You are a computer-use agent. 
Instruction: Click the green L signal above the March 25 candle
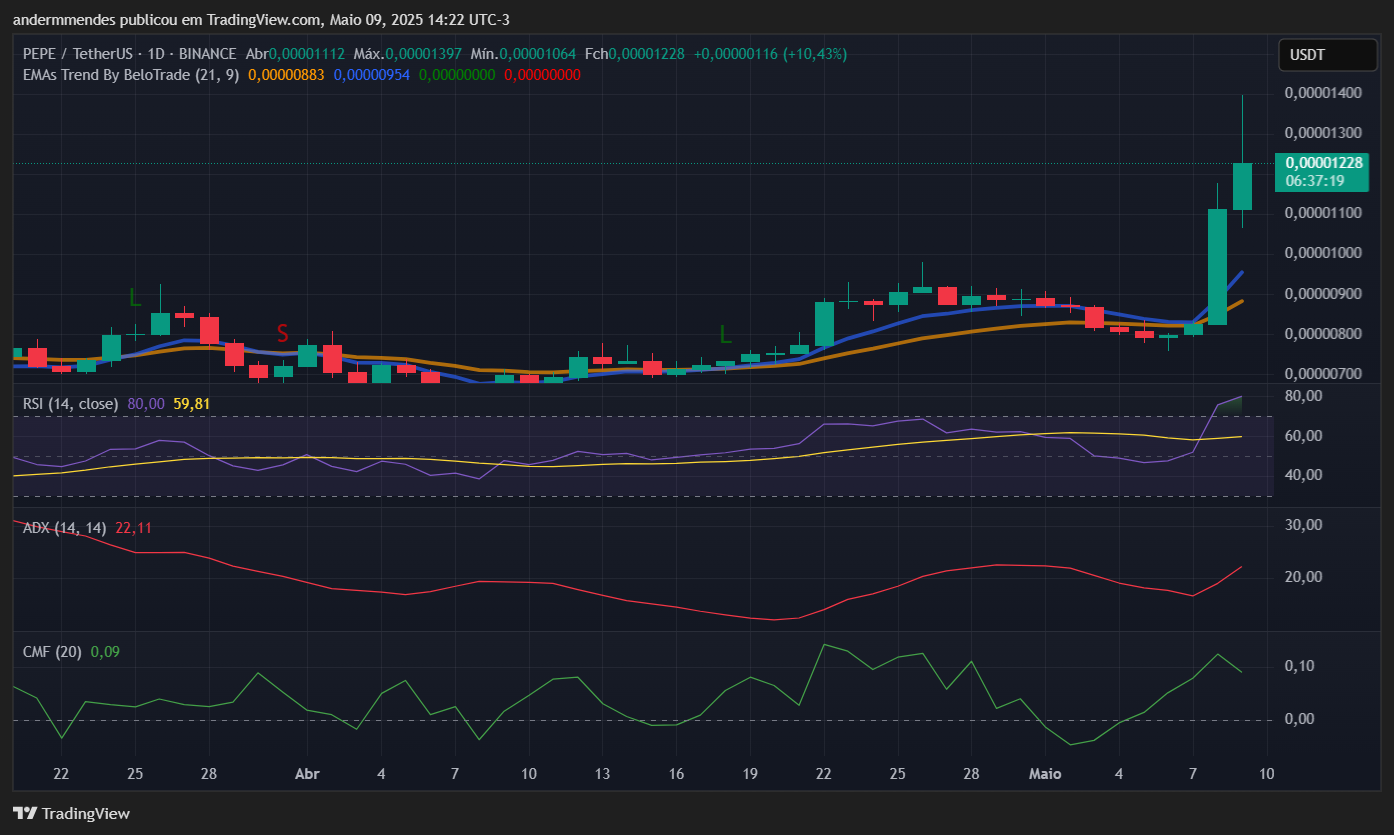(x=135, y=297)
